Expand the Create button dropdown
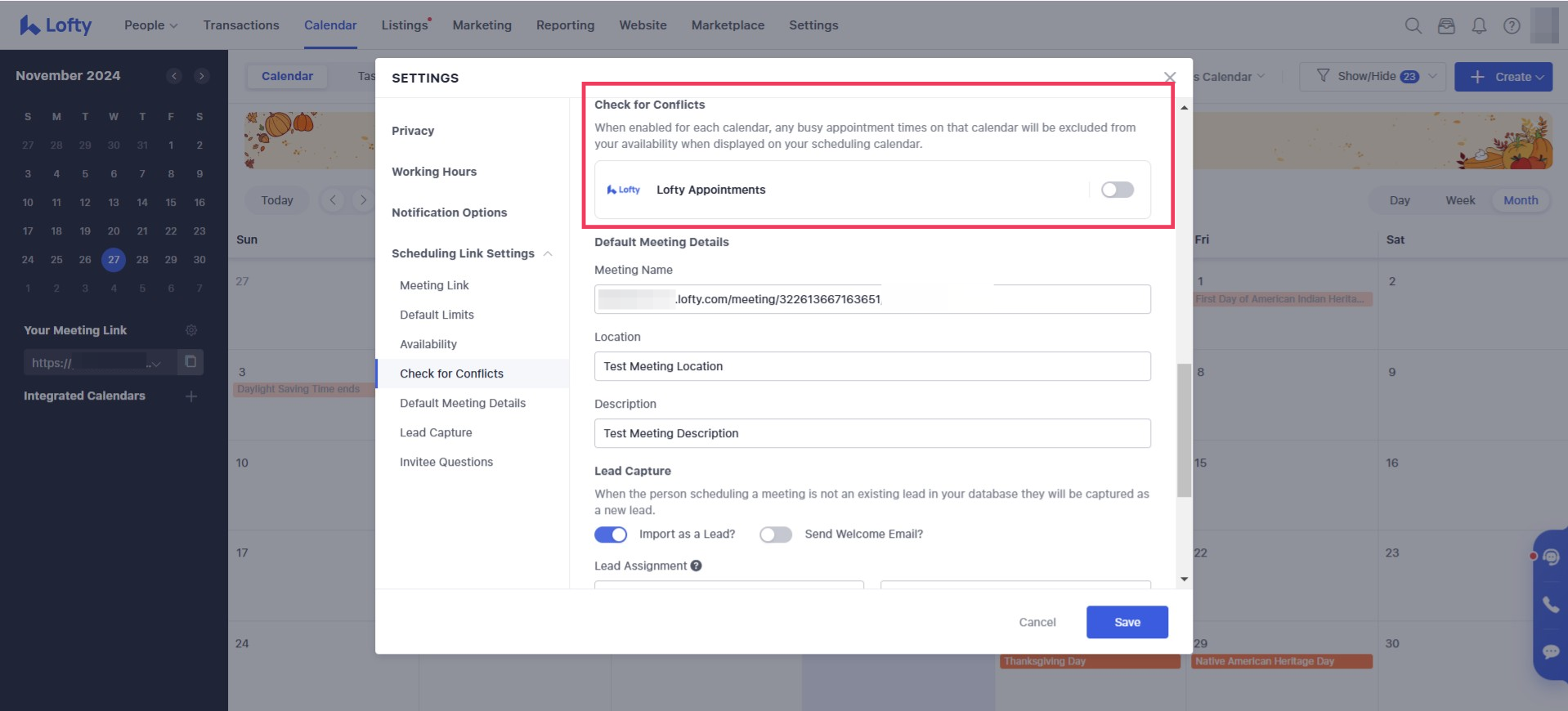1568x711 pixels. click(x=1540, y=77)
